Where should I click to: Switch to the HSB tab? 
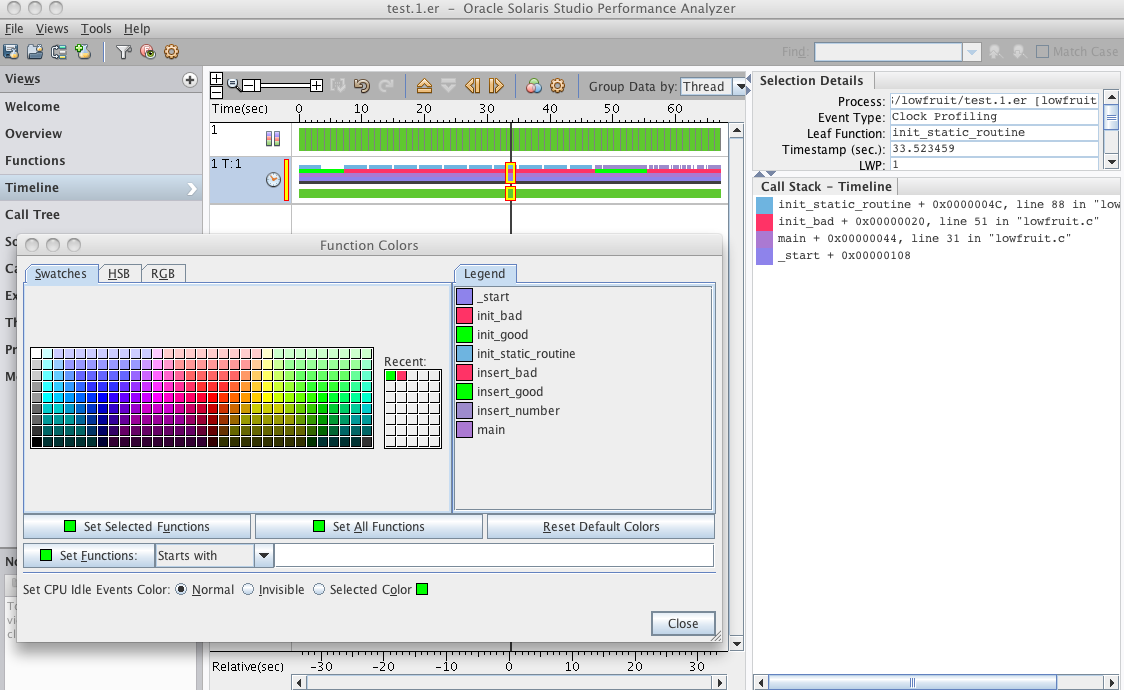click(x=119, y=274)
